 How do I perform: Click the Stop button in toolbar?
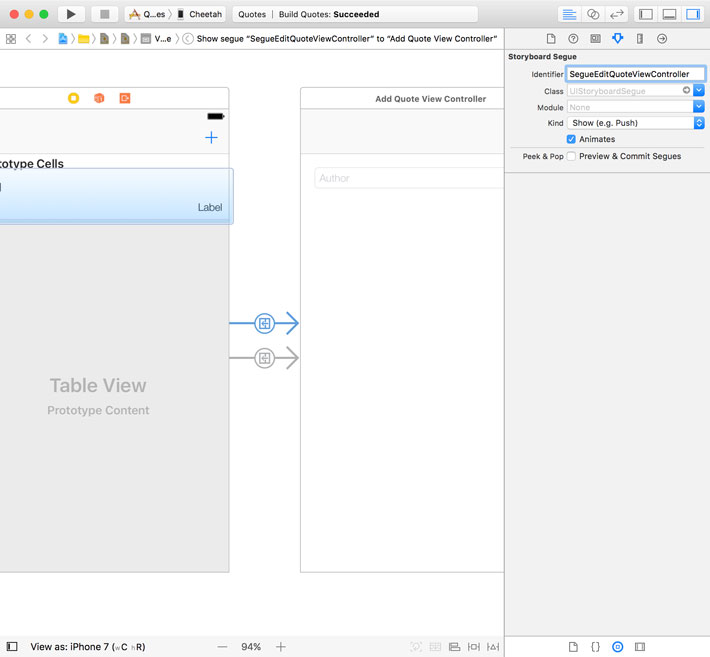pyautogui.click(x=104, y=14)
